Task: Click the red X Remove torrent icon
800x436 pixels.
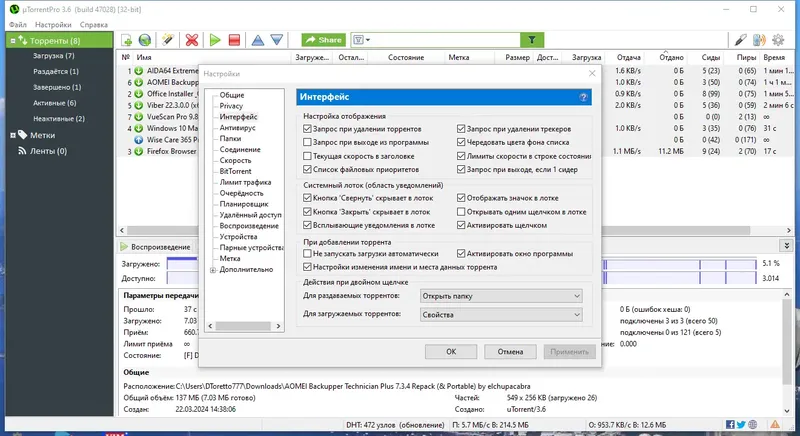Action: [x=192, y=40]
